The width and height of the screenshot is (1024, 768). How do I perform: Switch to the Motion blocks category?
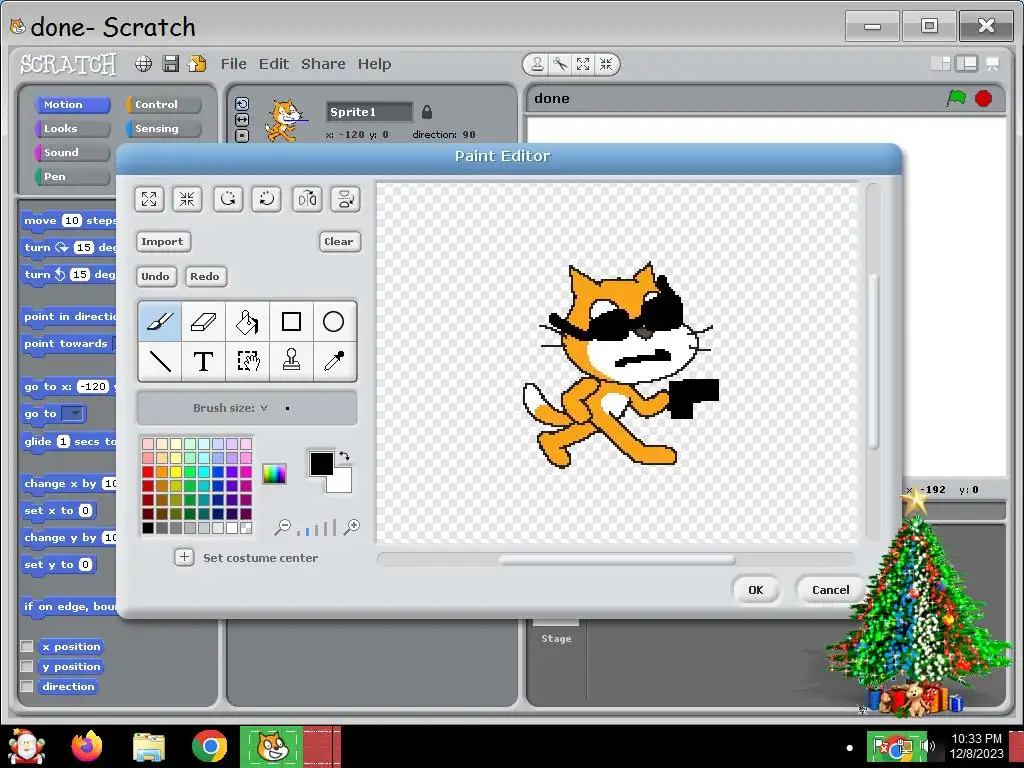72,104
